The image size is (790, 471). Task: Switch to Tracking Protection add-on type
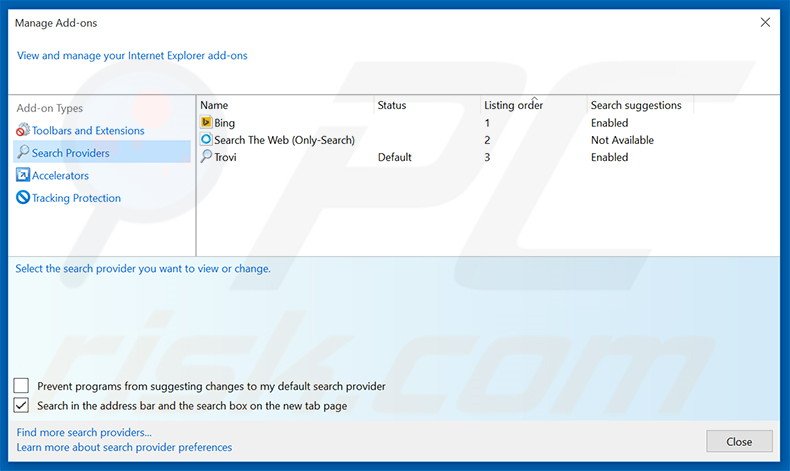(x=77, y=198)
